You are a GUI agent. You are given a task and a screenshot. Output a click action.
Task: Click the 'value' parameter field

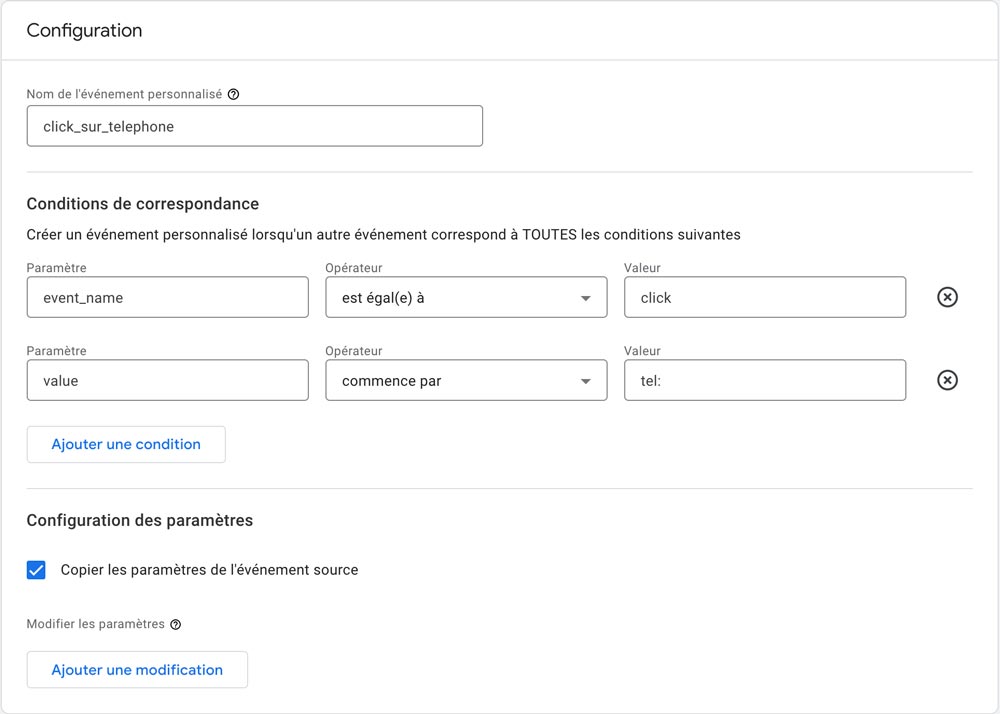[x=168, y=380]
